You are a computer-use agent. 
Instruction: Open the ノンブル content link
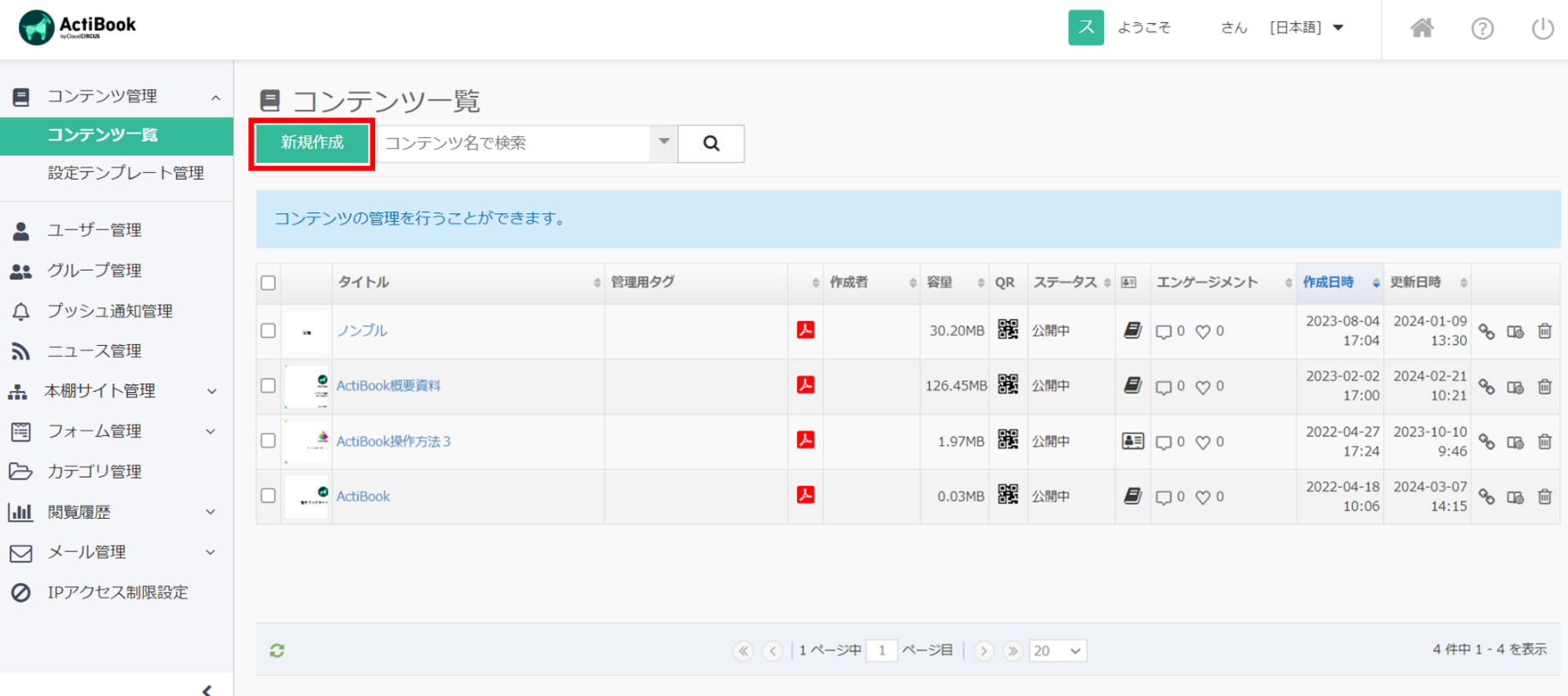click(x=361, y=330)
